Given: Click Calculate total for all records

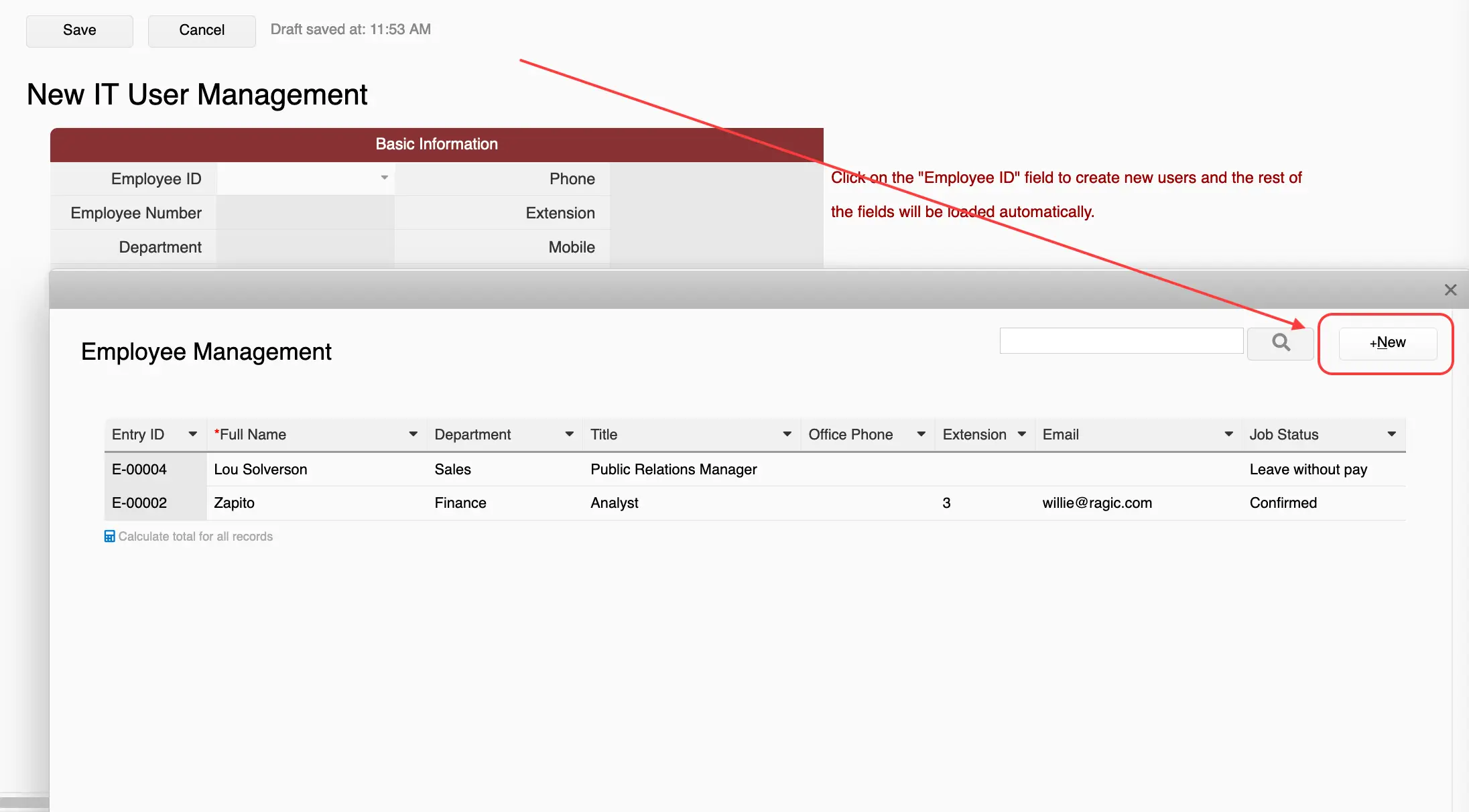Looking at the screenshot, I should [x=195, y=537].
